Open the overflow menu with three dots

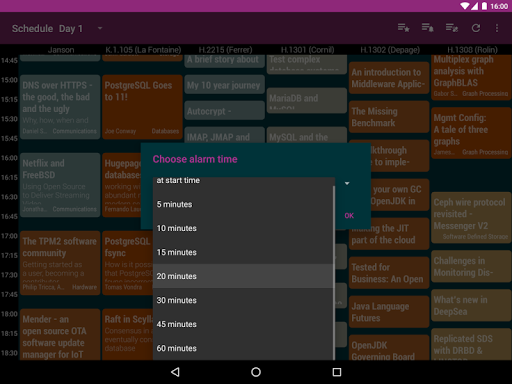point(497,28)
